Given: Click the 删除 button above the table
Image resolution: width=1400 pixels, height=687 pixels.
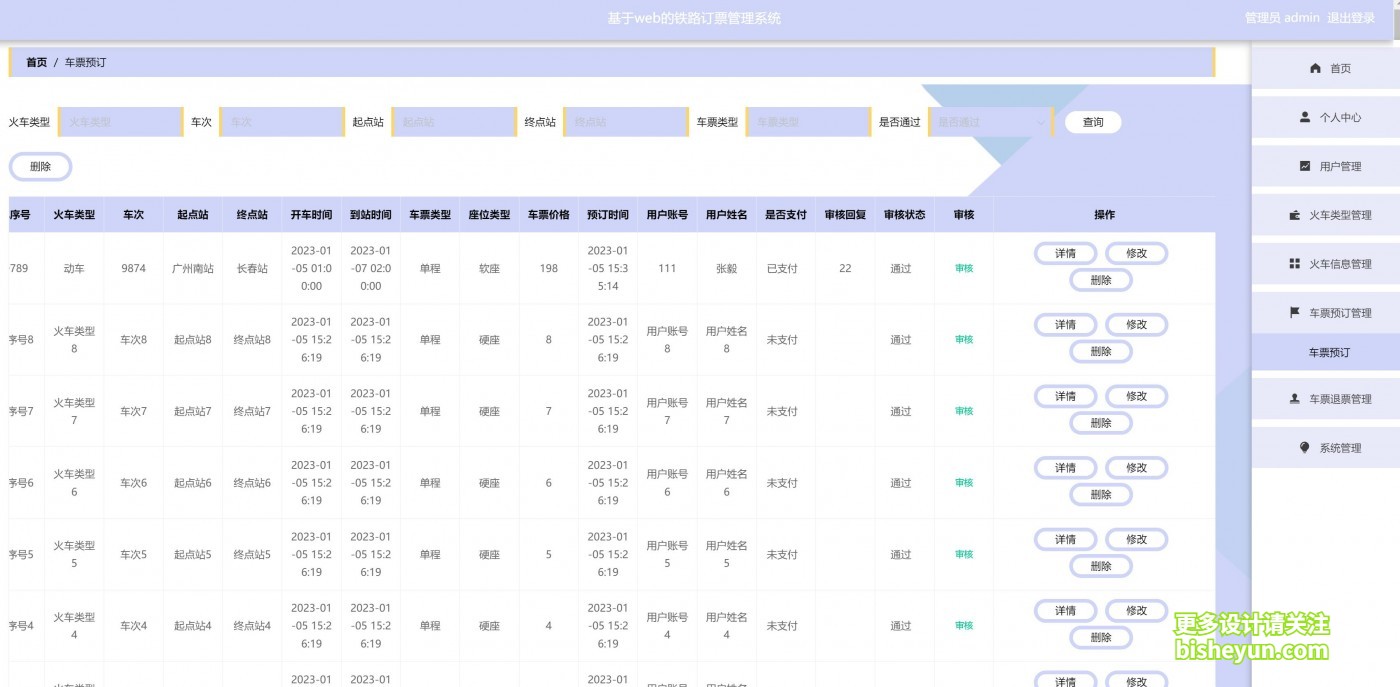Looking at the screenshot, I should tap(41, 167).
